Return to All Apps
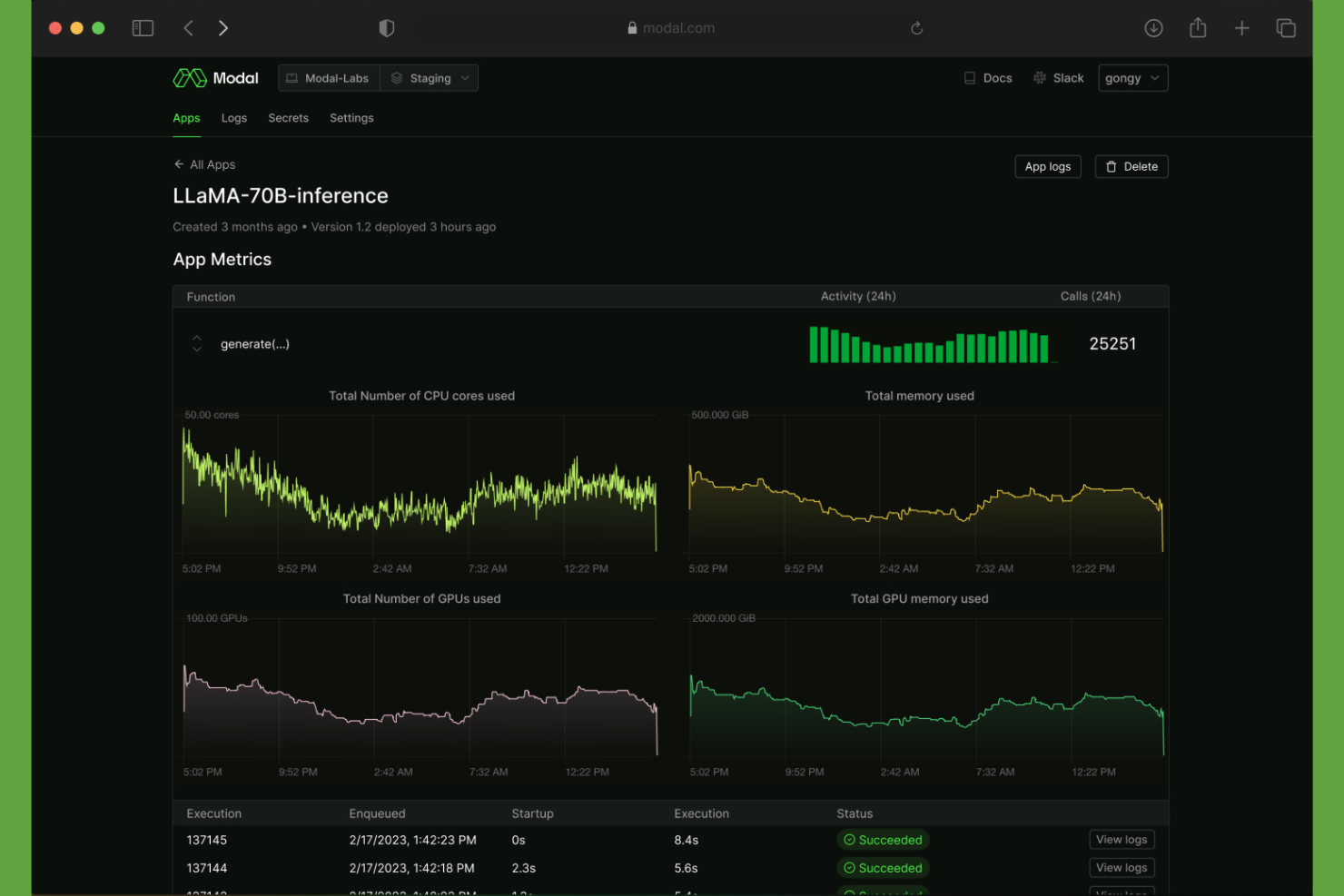The height and width of the screenshot is (896, 1344). coord(204,164)
